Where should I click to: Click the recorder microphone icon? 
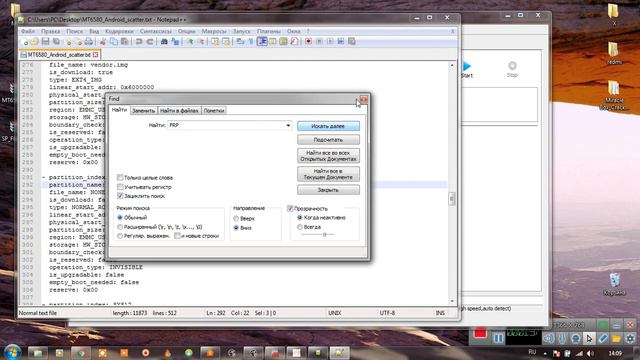[562, 338]
